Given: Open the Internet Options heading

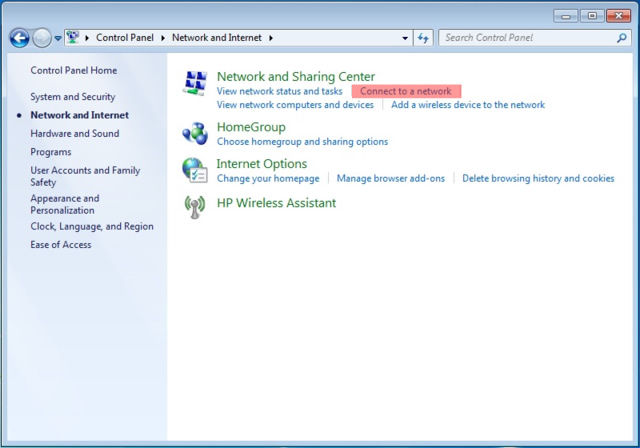Looking at the screenshot, I should pyautogui.click(x=262, y=164).
